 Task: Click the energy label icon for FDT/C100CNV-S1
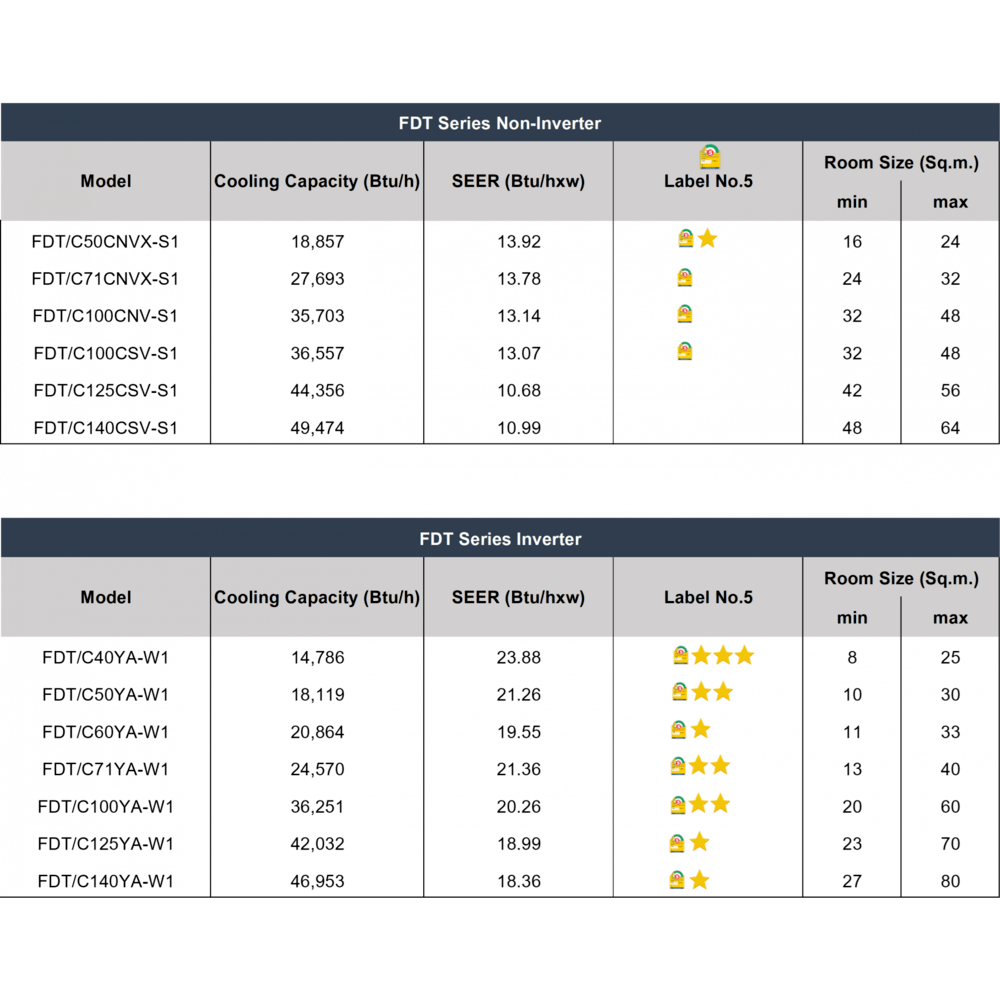(x=685, y=314)
